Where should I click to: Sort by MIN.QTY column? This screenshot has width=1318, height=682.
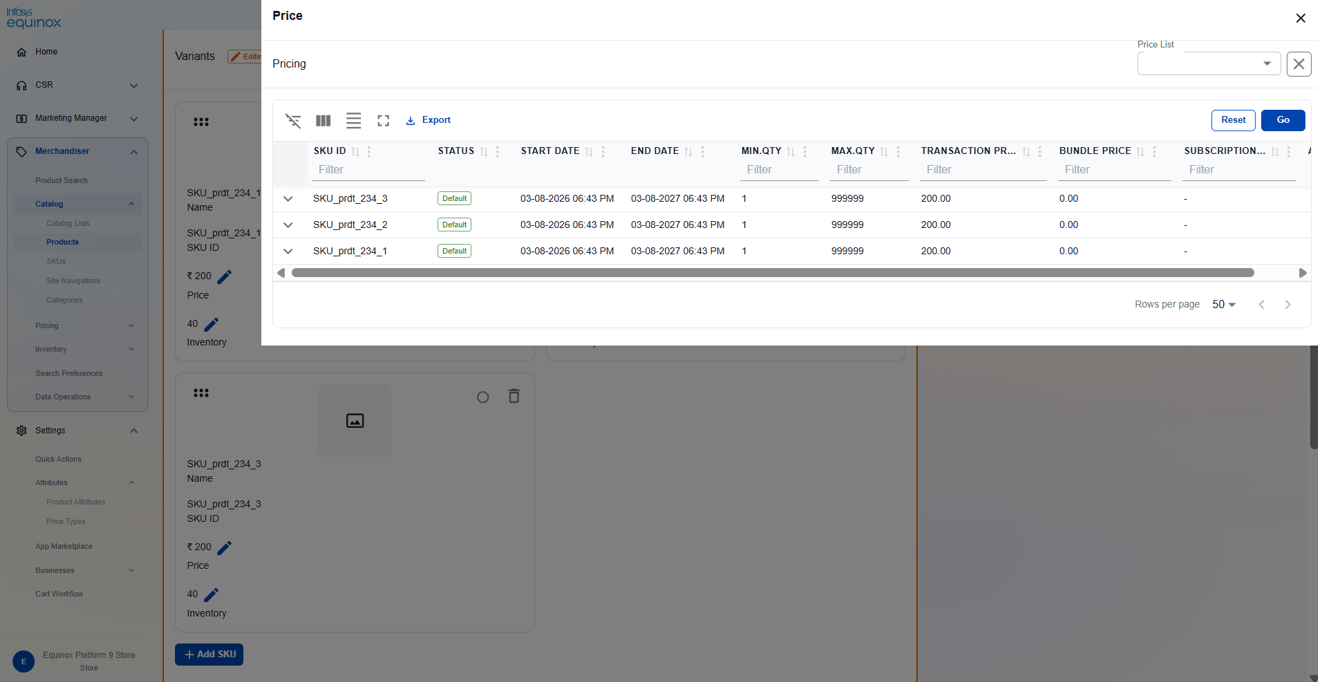click(x=791, y=152)
